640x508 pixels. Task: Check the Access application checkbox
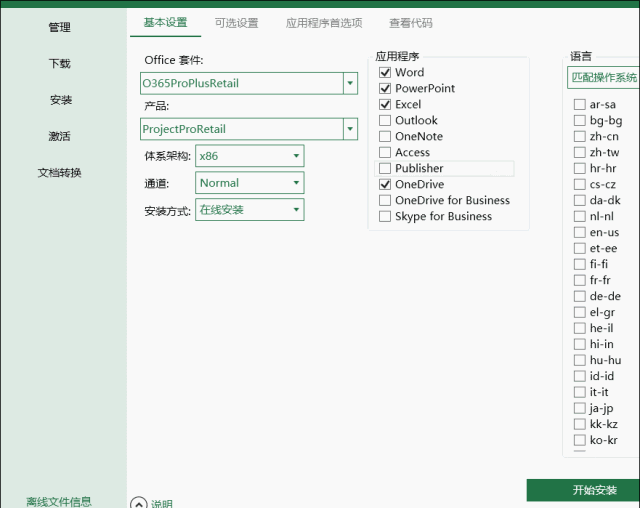385,152
